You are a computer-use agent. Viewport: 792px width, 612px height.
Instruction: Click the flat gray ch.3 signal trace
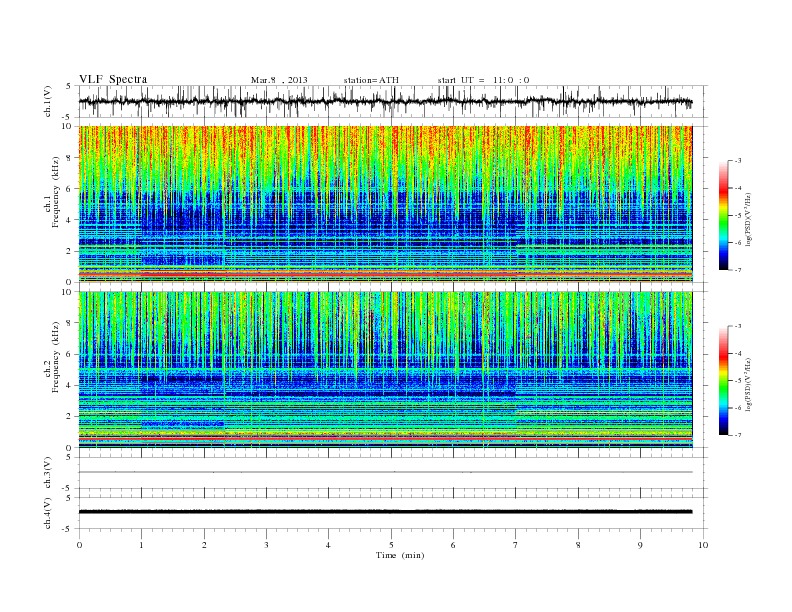[385, 472]
